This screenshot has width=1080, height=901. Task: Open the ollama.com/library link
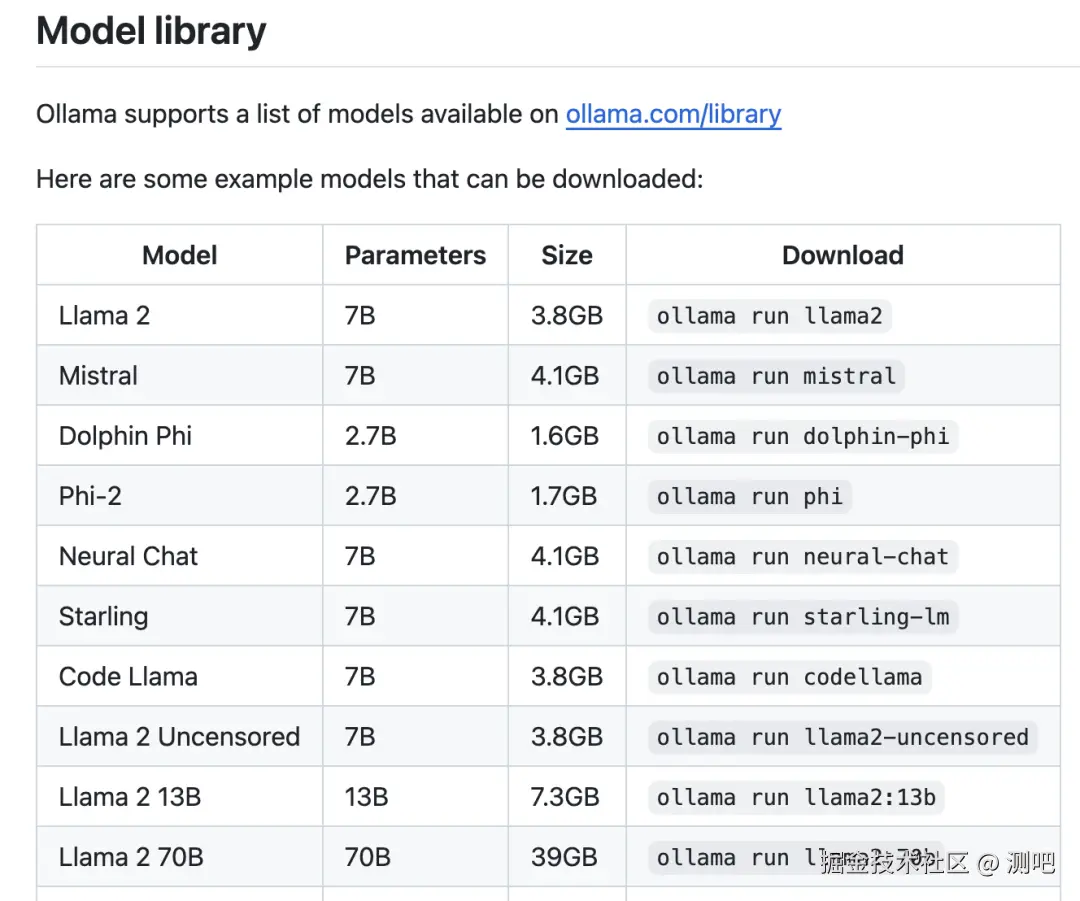673,114
